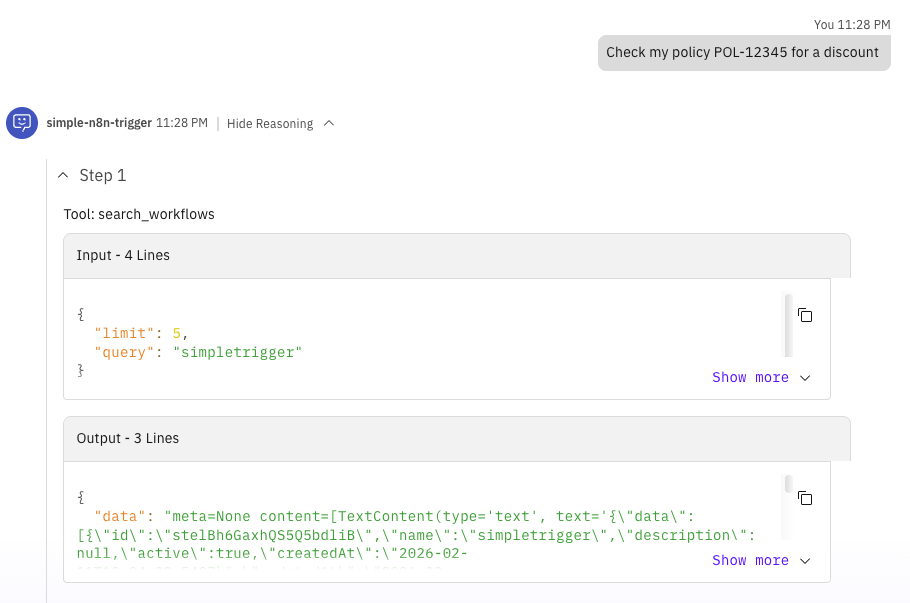
Task: Click the "Tool: search_workflows" line
Action: 139,214
